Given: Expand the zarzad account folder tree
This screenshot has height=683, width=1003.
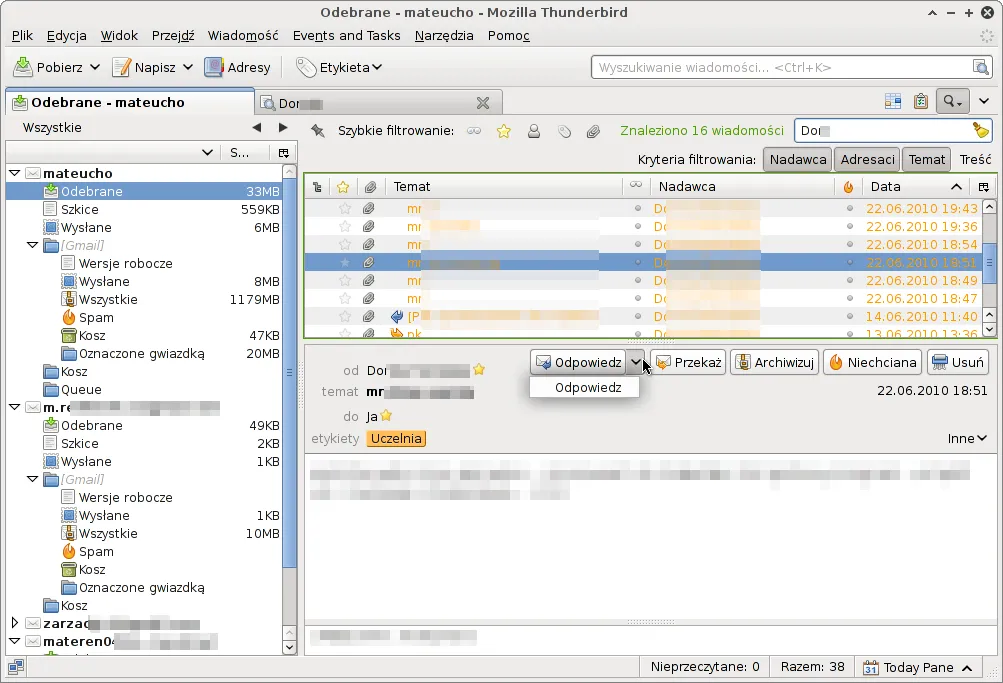Looking at the screenshot, I should (x=15, y=622).
